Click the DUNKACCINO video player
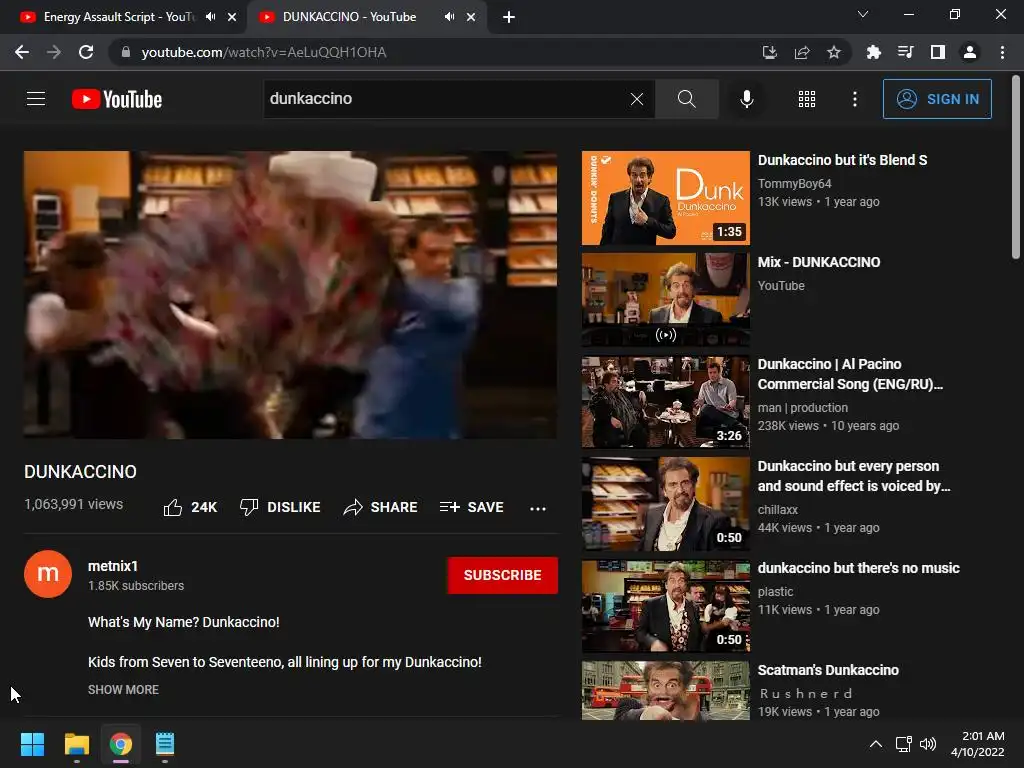This screenshot has height=768, width=1024. click(291, 295)
